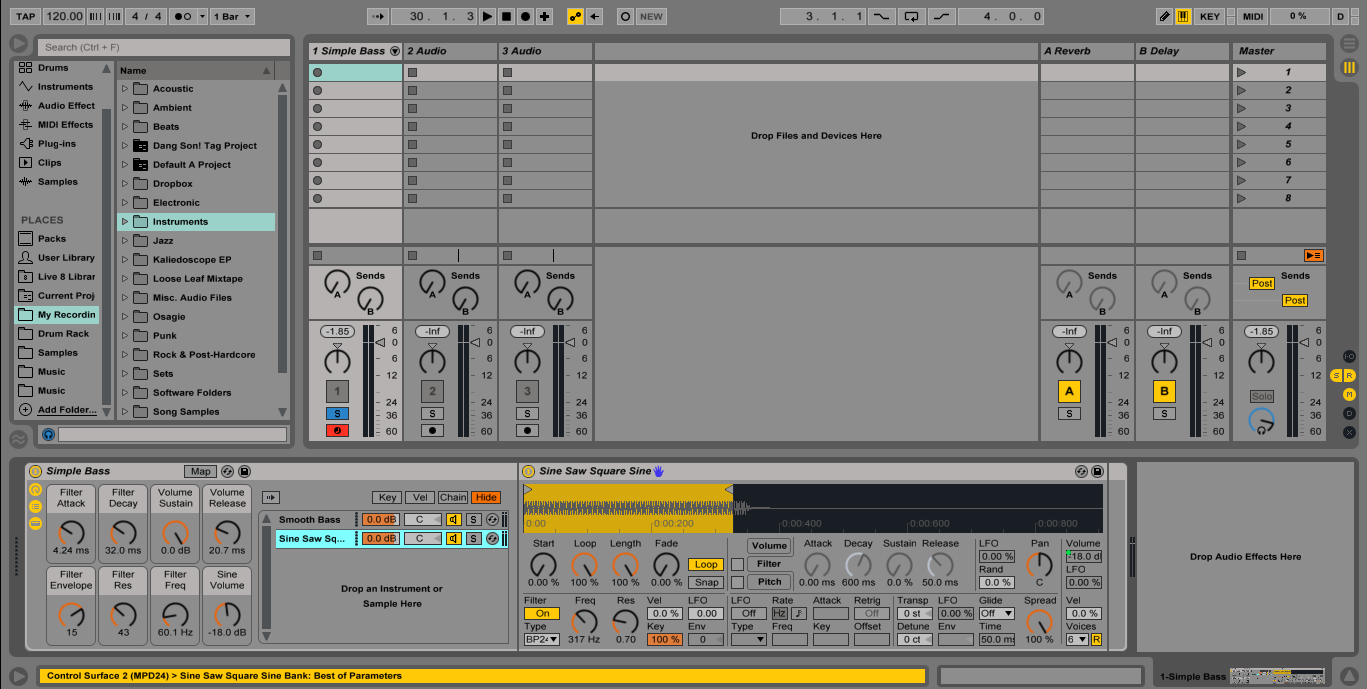Toggle the computer MIDI keyboard icon

tap(1183, 16)
